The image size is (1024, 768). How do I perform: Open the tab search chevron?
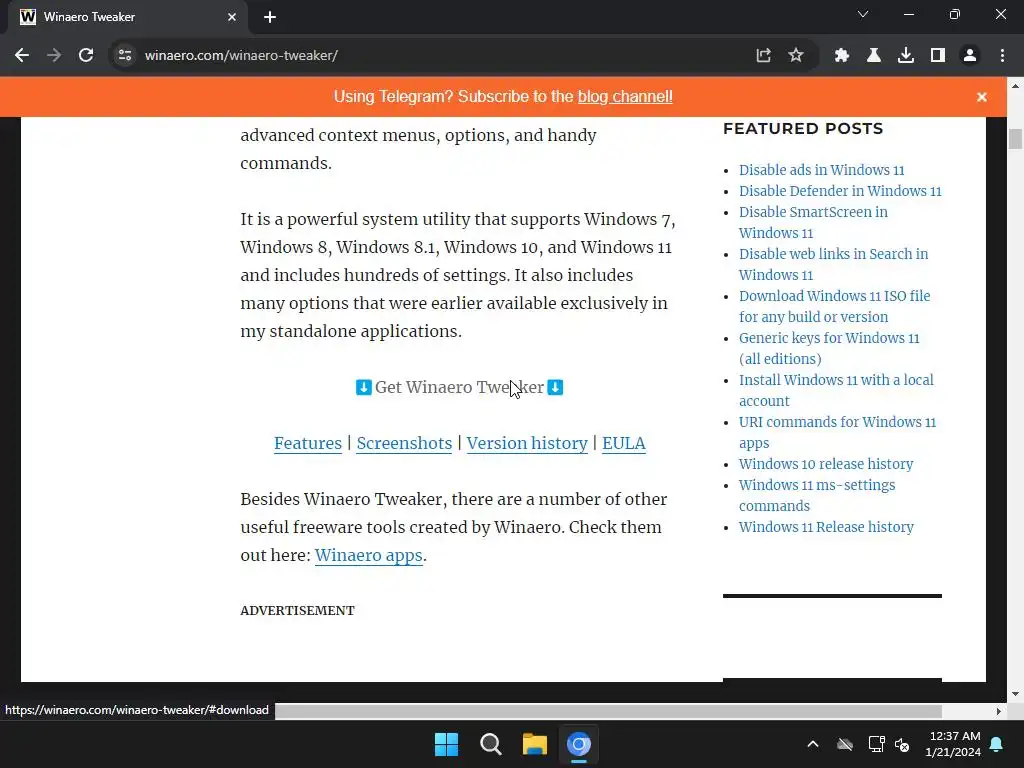[x=863, y=14]
